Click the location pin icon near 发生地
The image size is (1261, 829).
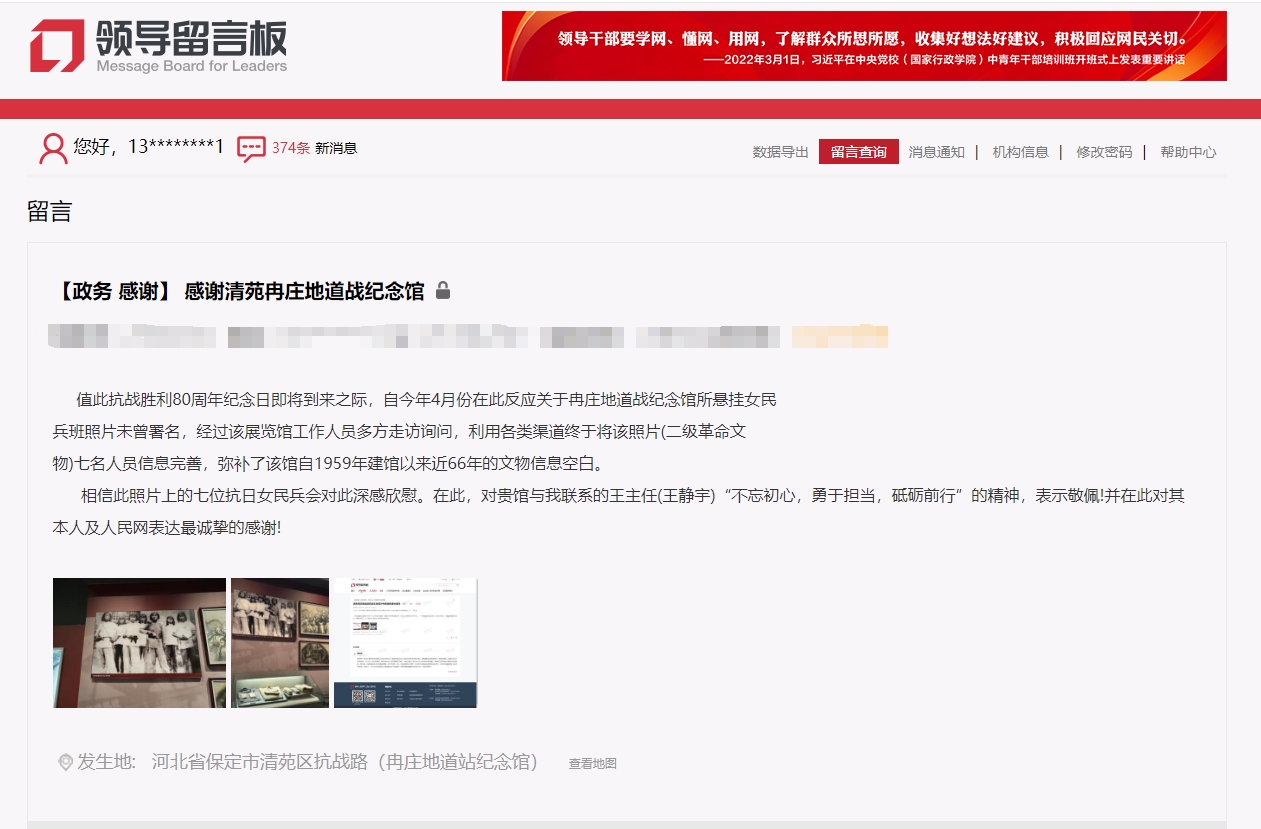(65, 763)
